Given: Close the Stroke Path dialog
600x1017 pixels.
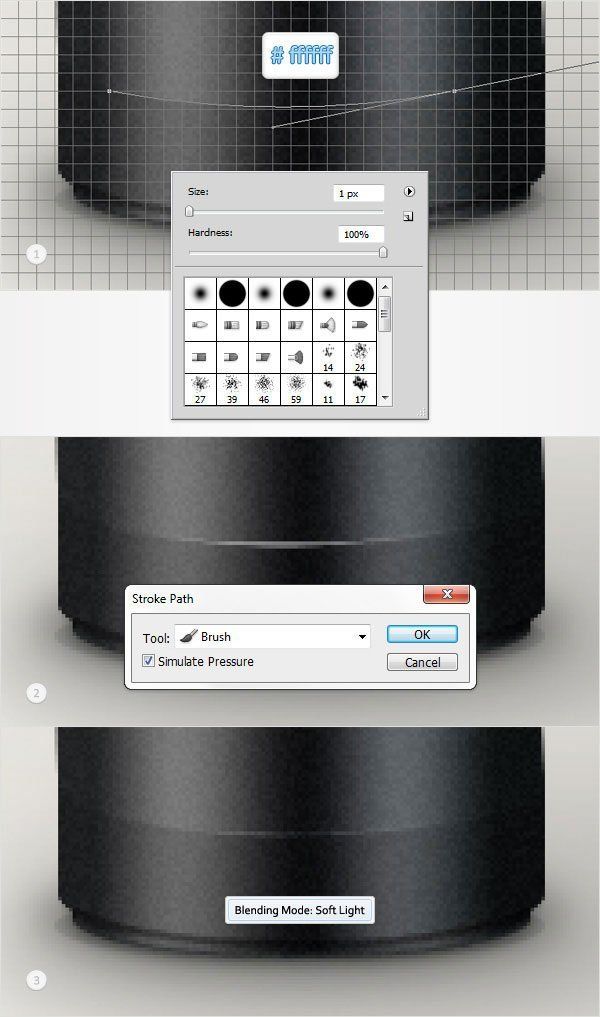Looking at the screenshot, I should (x=446, y=594).
